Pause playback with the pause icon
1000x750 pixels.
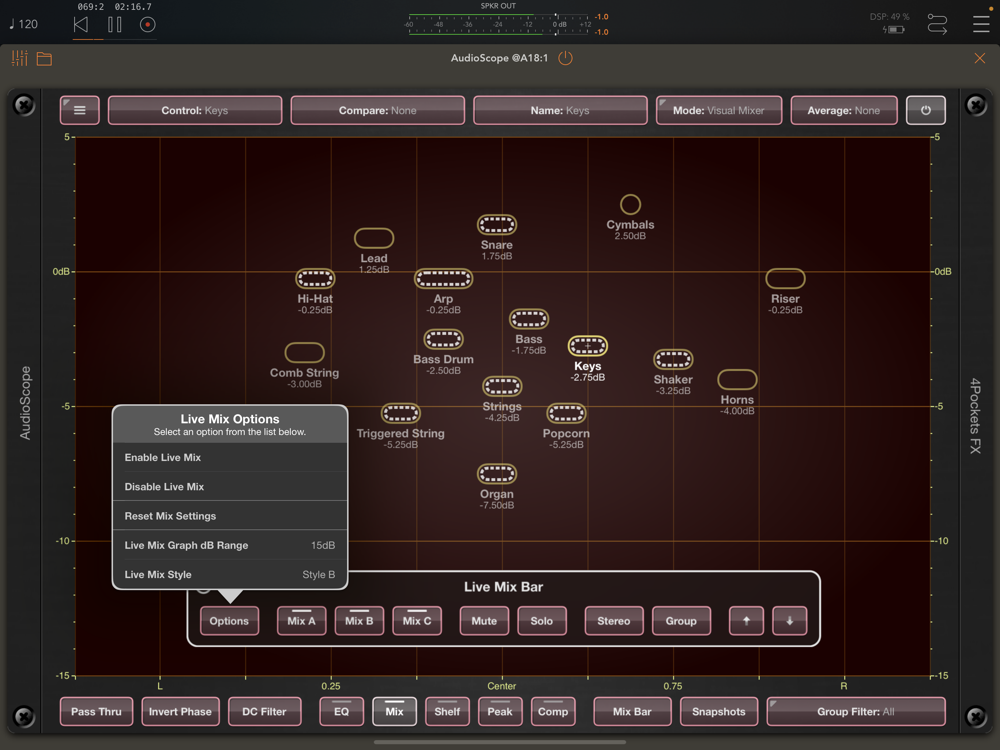point(115,25)
